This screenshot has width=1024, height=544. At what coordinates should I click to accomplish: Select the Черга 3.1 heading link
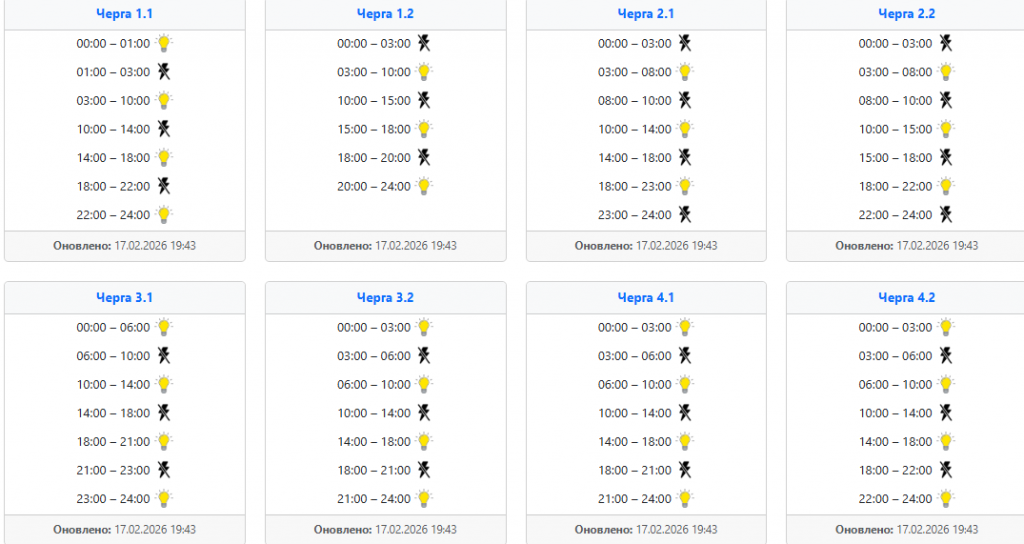pos(124,298)
